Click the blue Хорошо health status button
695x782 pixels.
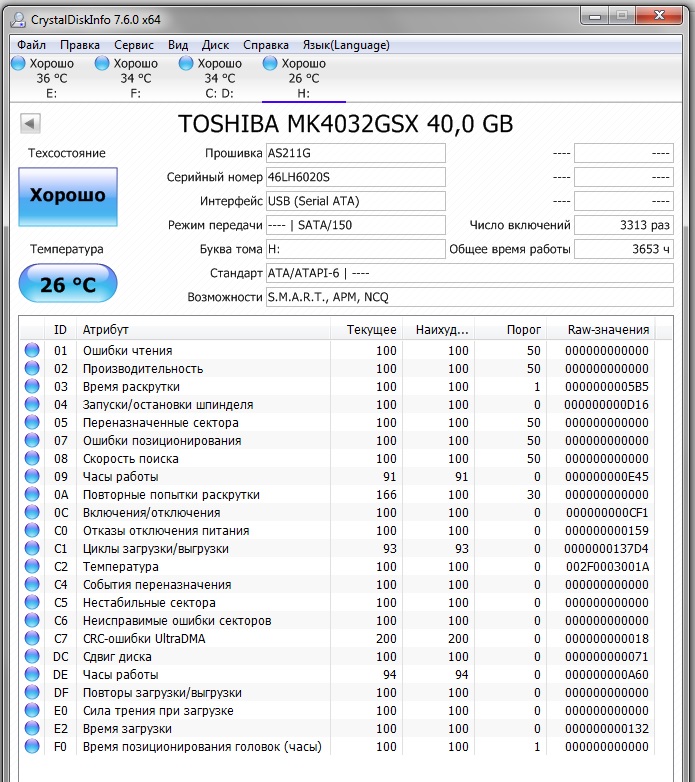tap(68, 196)
